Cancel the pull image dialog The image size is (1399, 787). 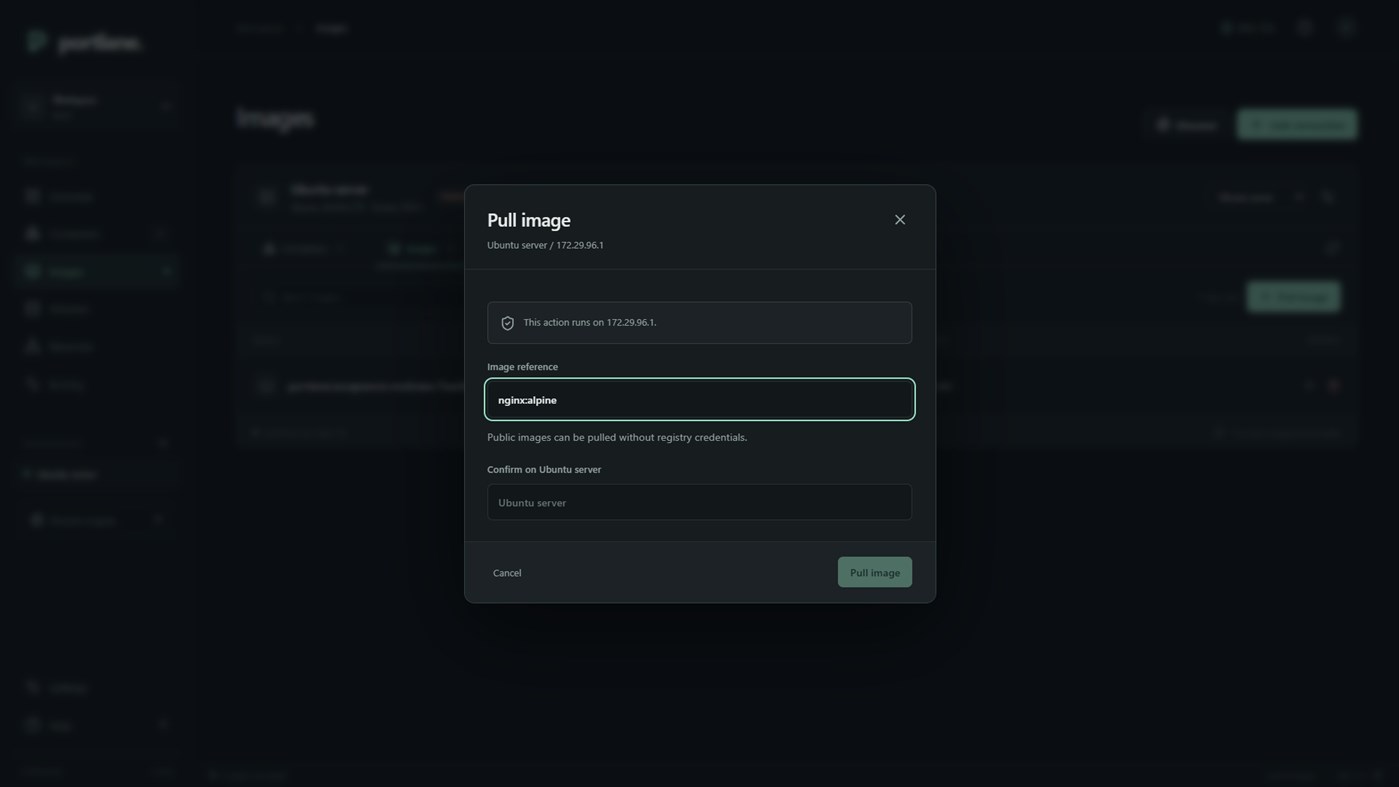tap(507, 573)
